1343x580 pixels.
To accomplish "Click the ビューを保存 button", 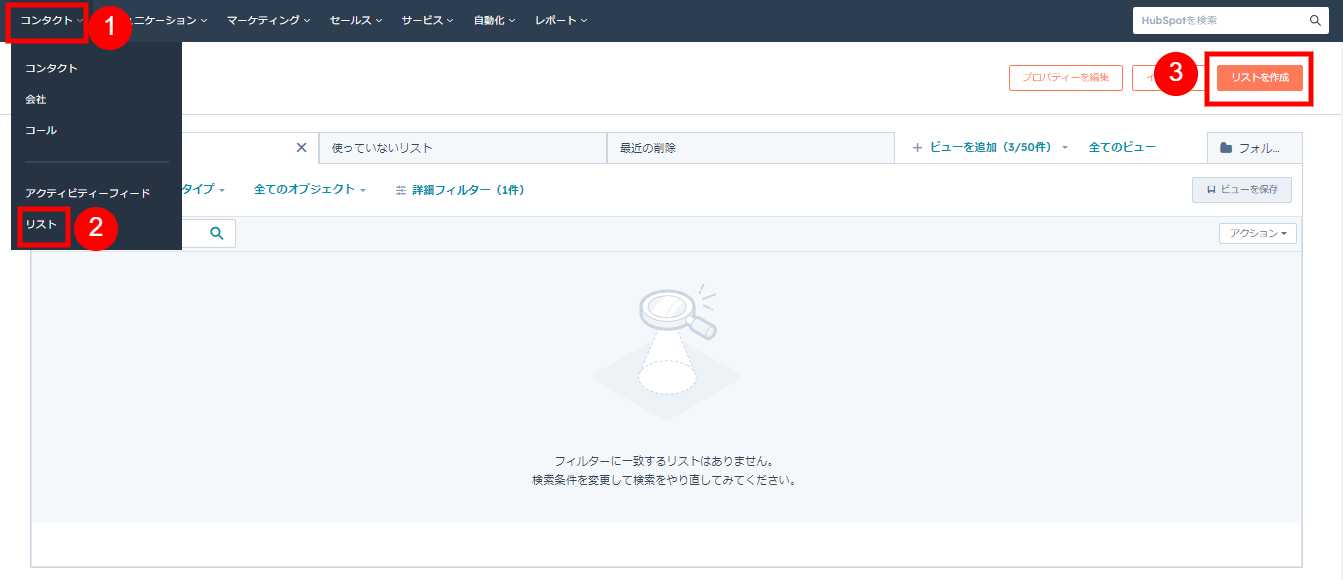I will 1242,189.
